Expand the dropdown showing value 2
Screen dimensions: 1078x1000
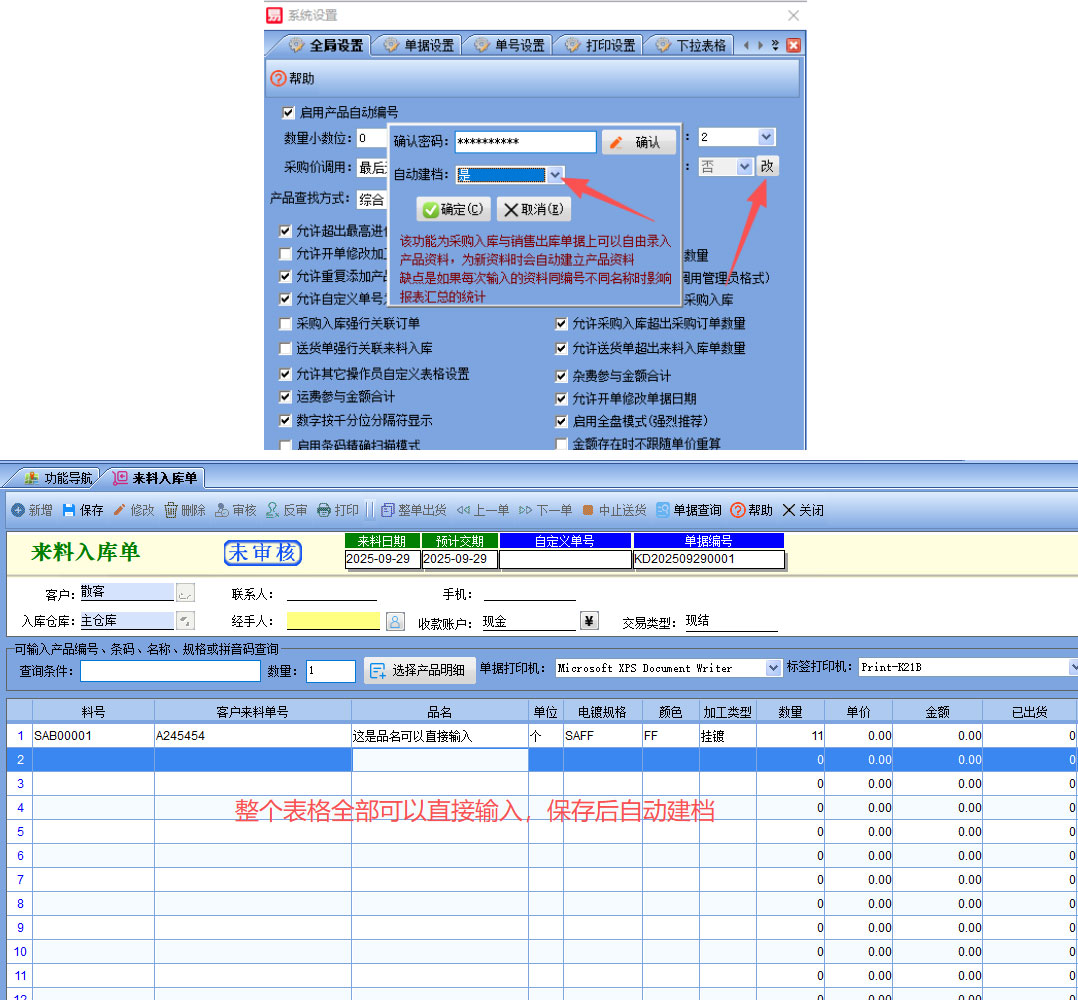[x=766, y=137]
